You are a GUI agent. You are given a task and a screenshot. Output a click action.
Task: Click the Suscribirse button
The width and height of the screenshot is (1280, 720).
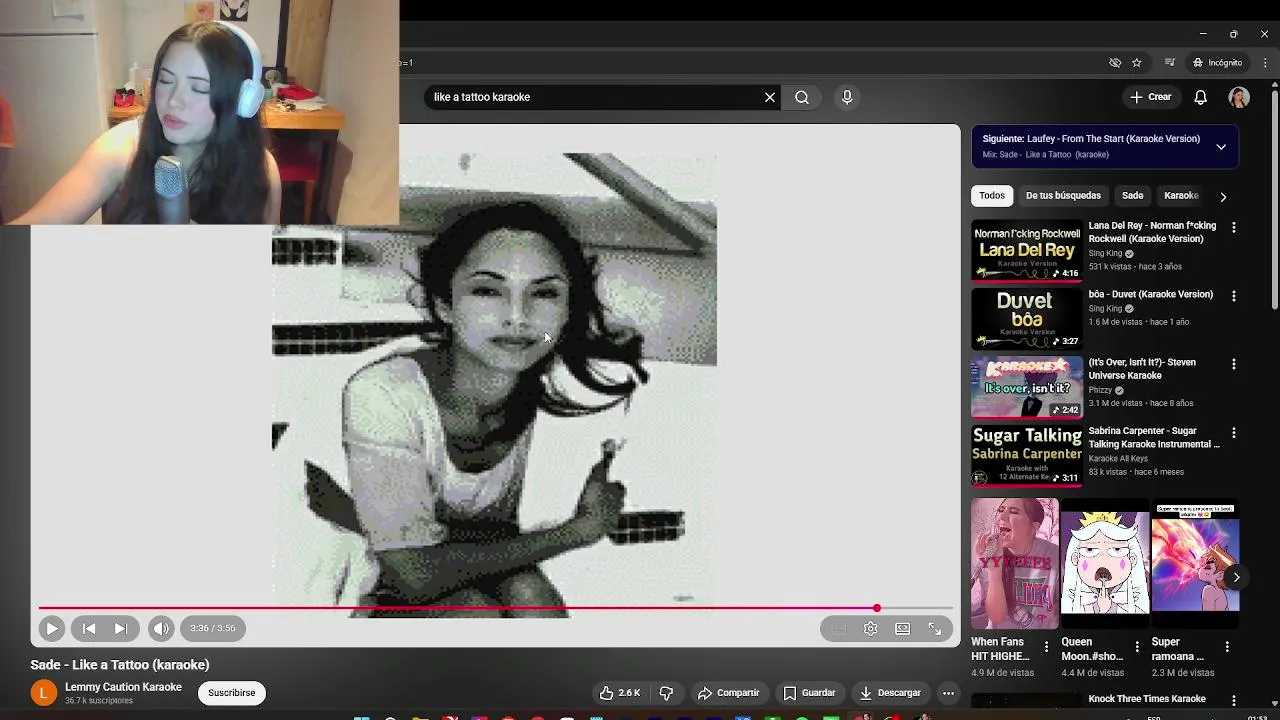(232, 693)
